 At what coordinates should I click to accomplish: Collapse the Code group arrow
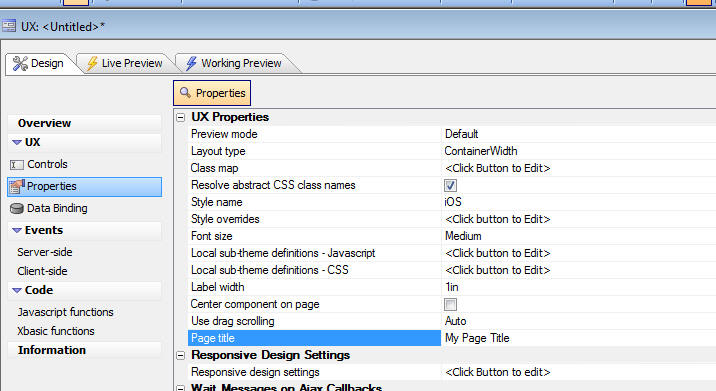pos(17,291)
